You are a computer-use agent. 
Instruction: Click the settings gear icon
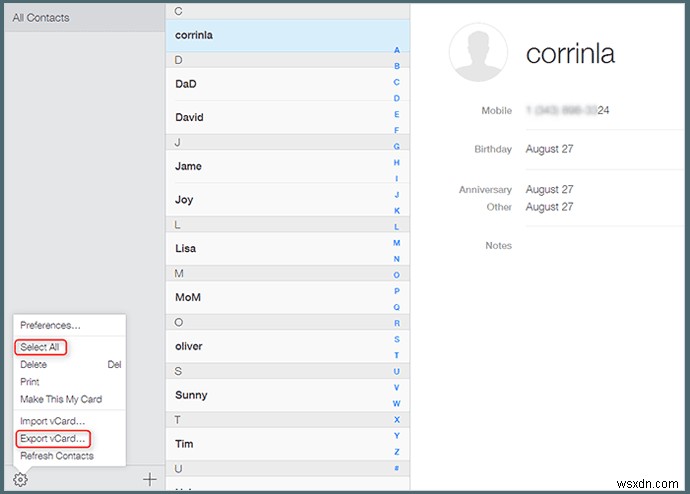coord(21,479)
